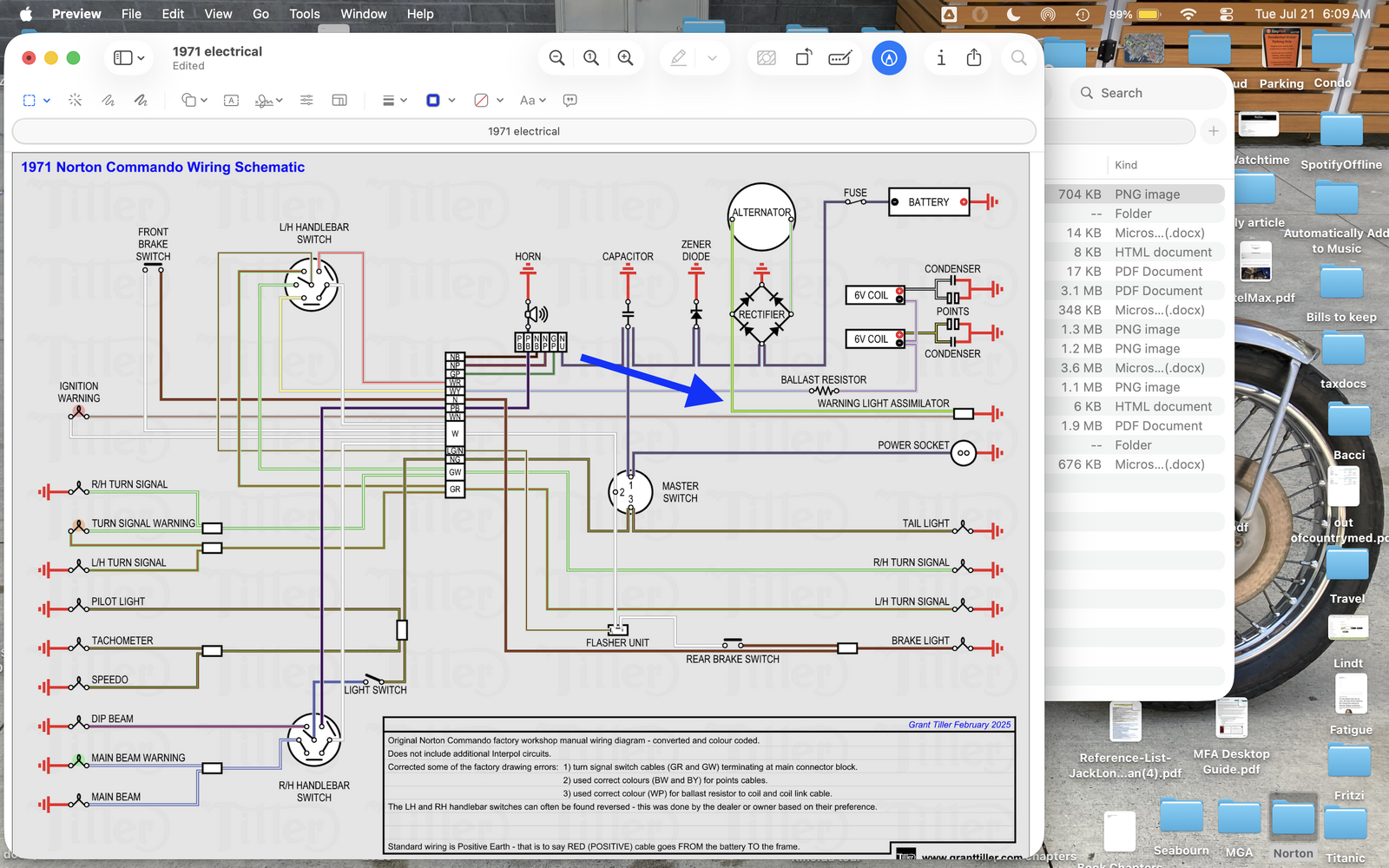Click the plus button in Finder window
Image resolution: width=1389 pixels, height=868 pixels.
1214,131
